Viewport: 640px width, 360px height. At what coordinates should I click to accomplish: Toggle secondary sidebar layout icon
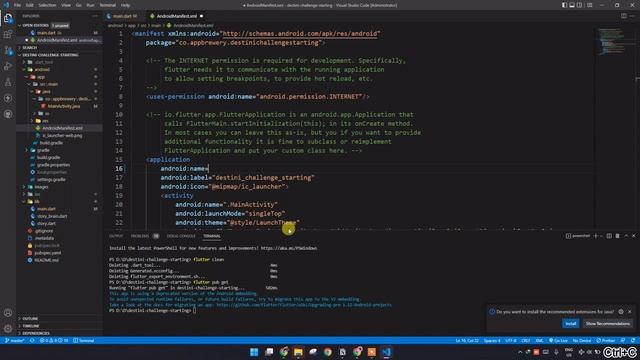(x=580, y=5)
